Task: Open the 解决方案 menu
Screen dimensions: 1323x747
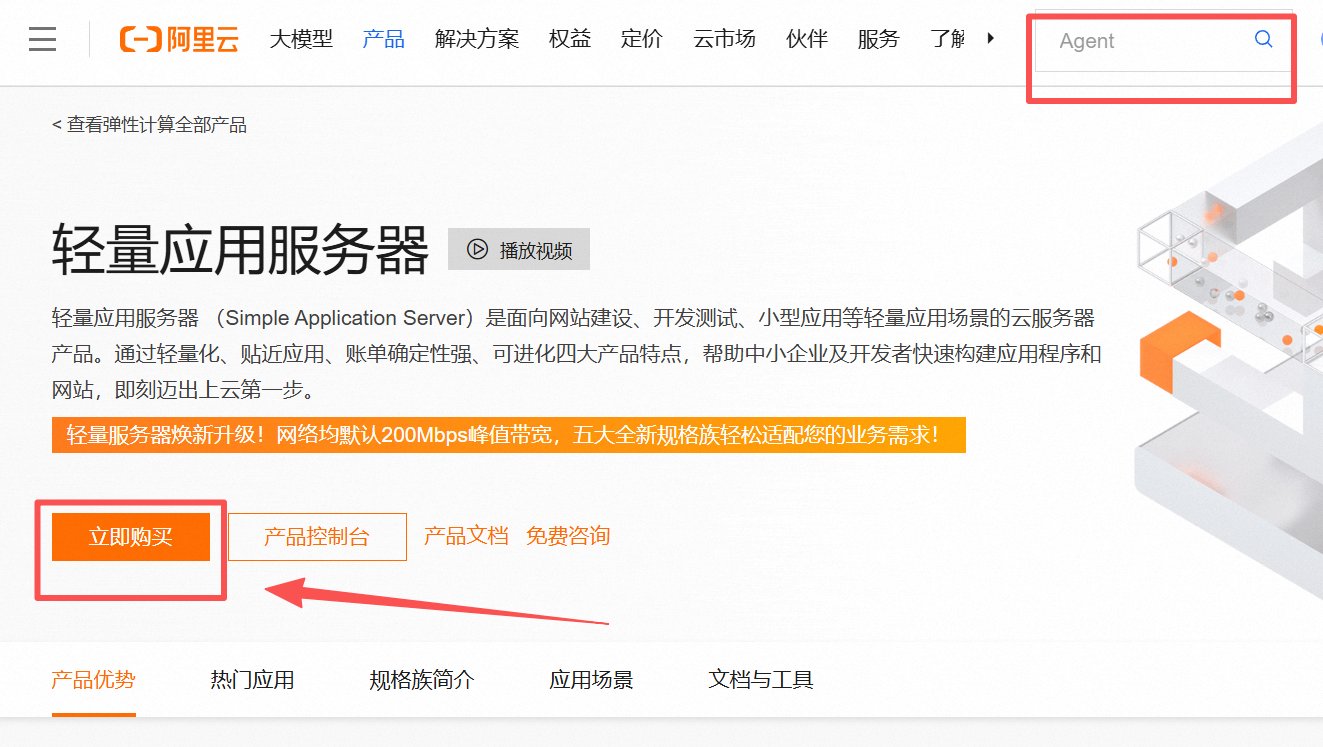Action: pos(477,39)
